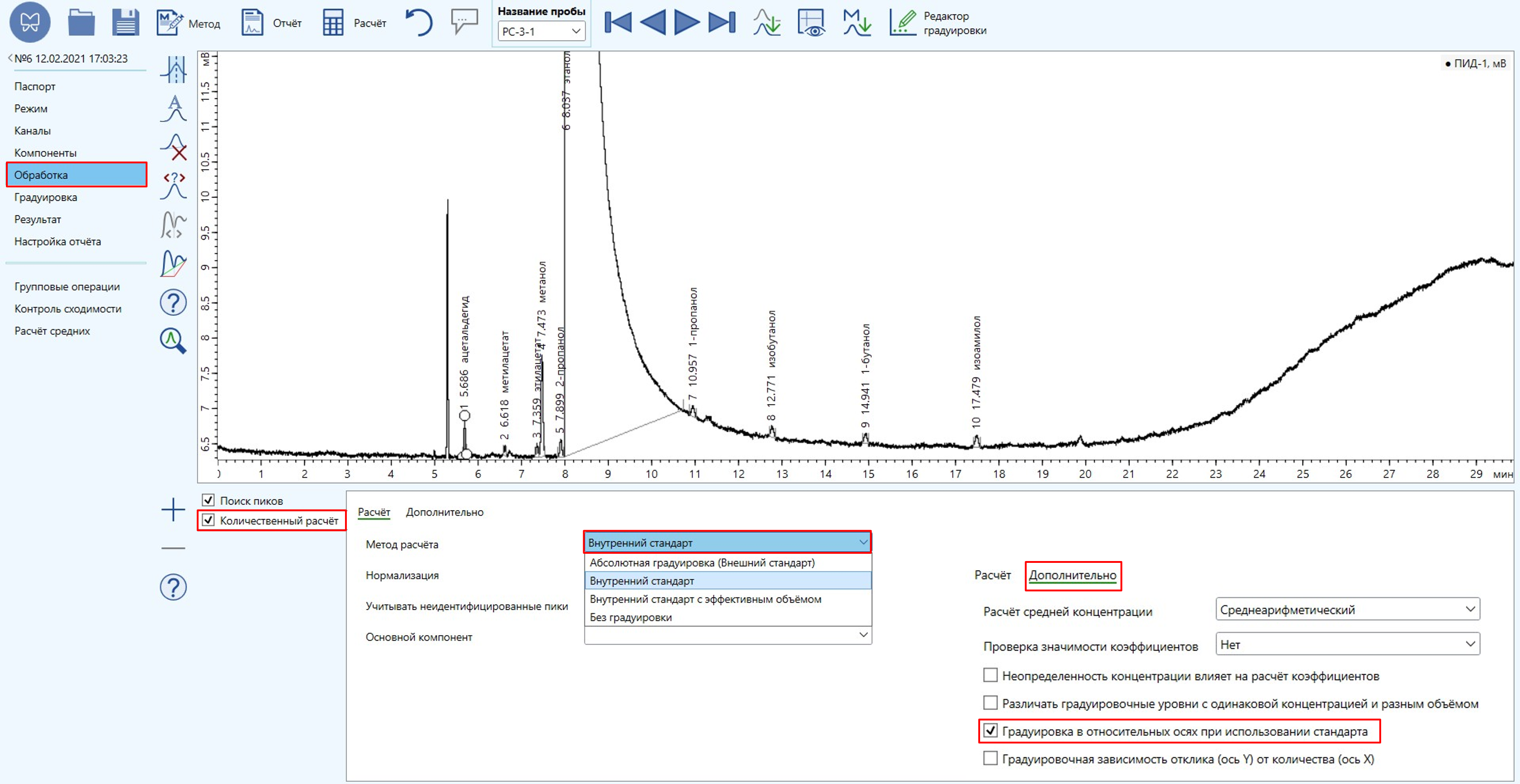Open Редактор градуировки
The height and width of the screenshot is (784, 1520).
pos(938,23)
